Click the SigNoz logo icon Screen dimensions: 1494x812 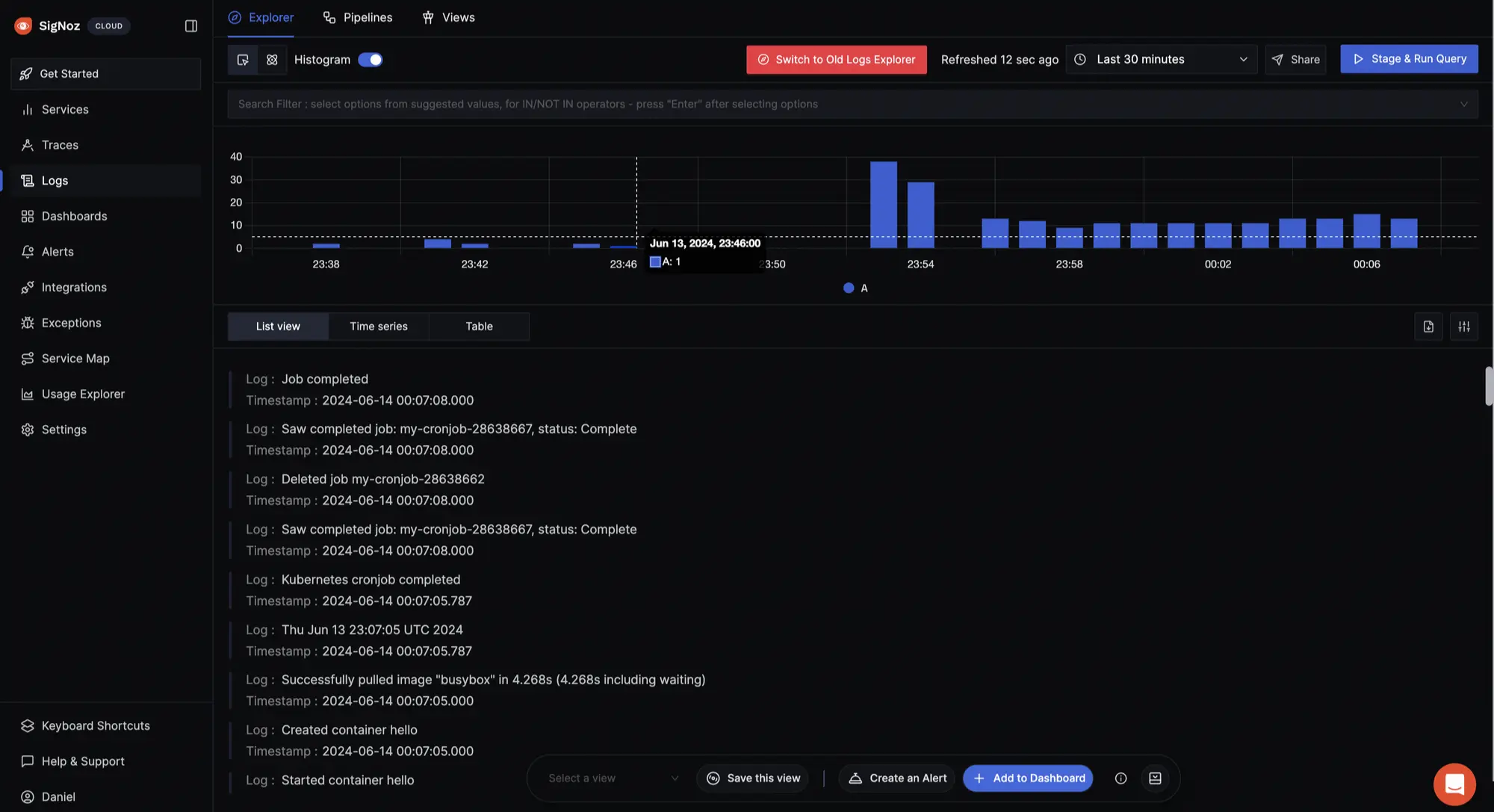23,26
